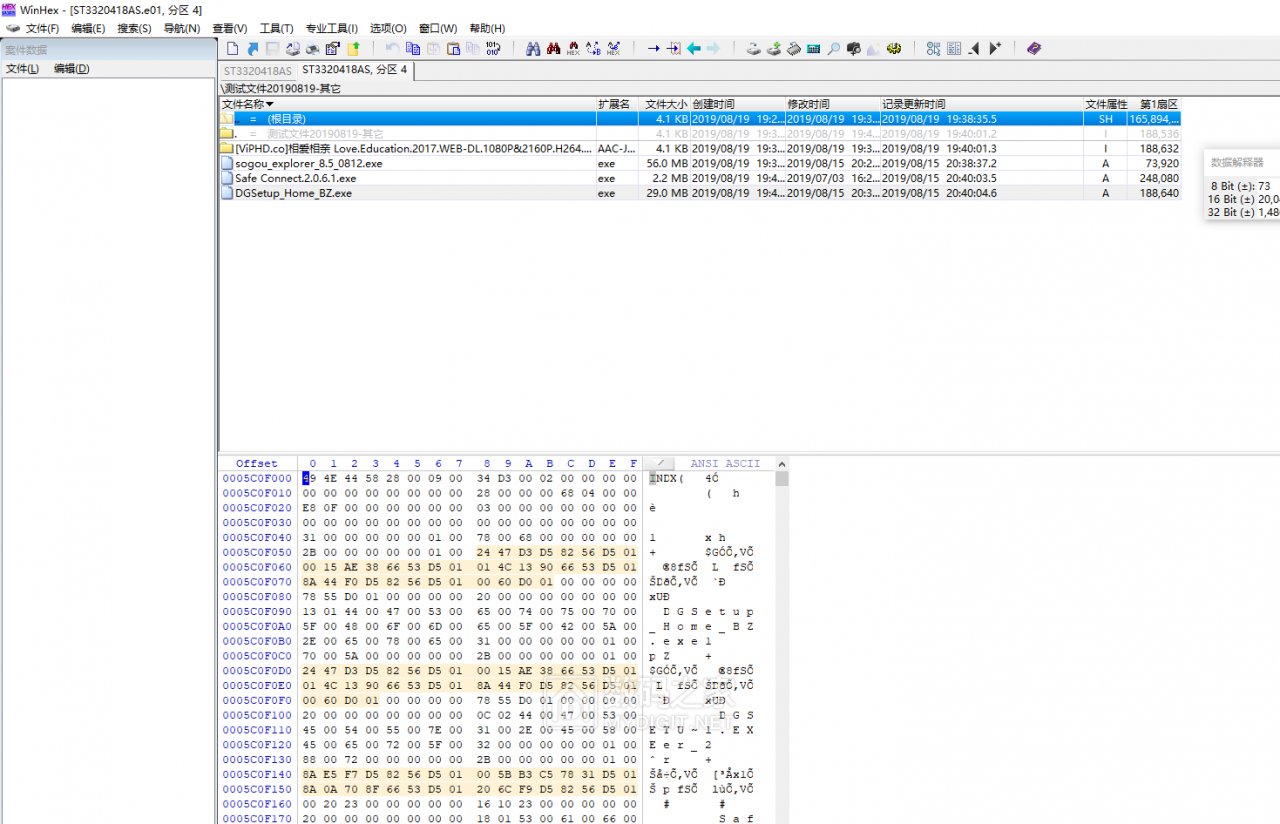The width and height of the screenshot is (1280, 824).
Task: Click the magnifier Analyze Block icon
Action: [x=833, y=48]
